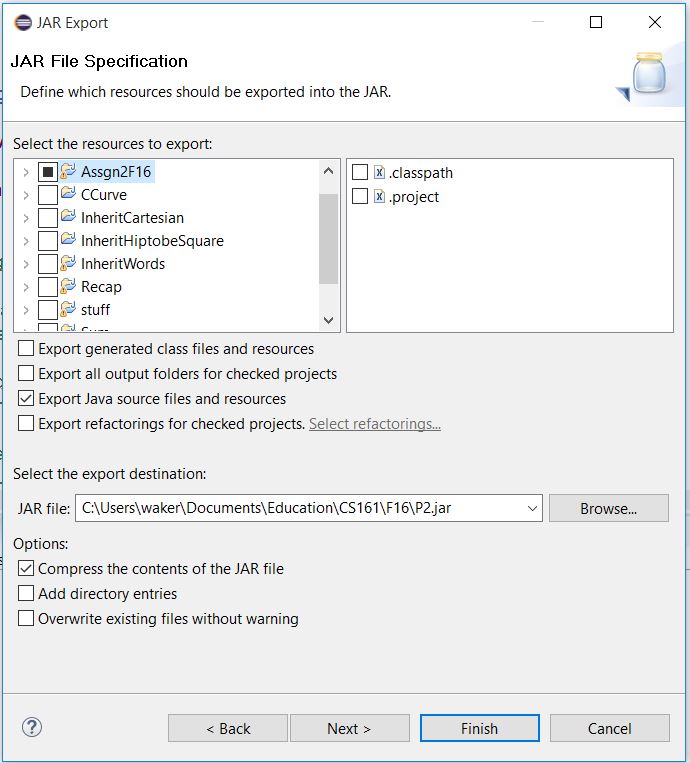Select the InheritWords project name
This screenshot has height=763, width=690.
pos(123,264)
